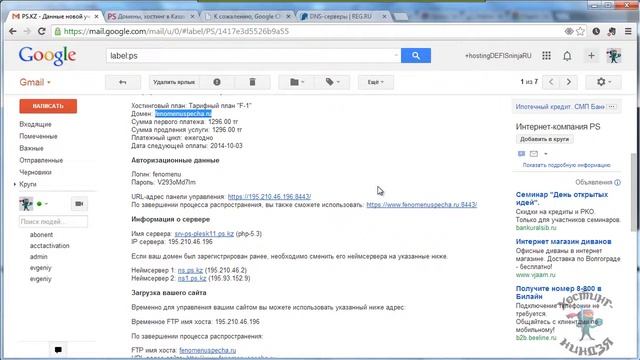Open Семинар День открытых идей ad
This screenshot has width=640, height=360.
(x=562, y=198)
